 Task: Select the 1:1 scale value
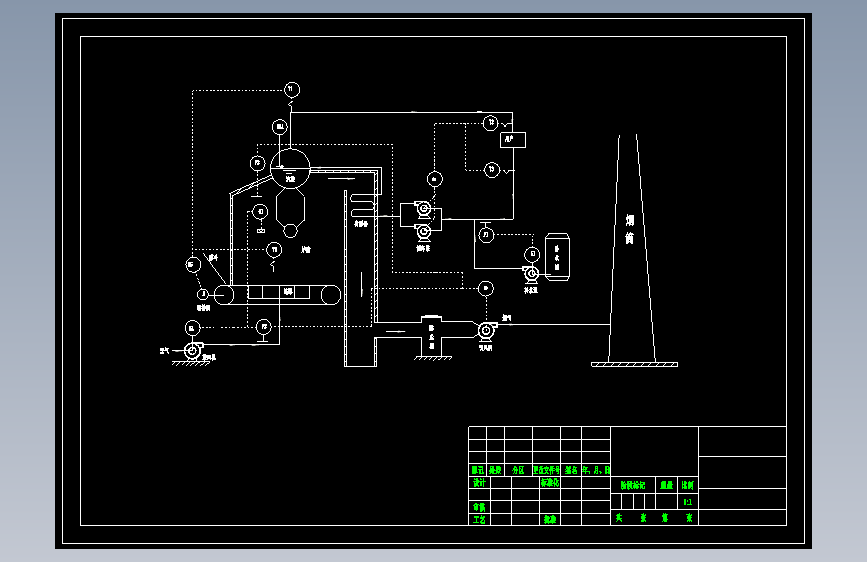688,502
